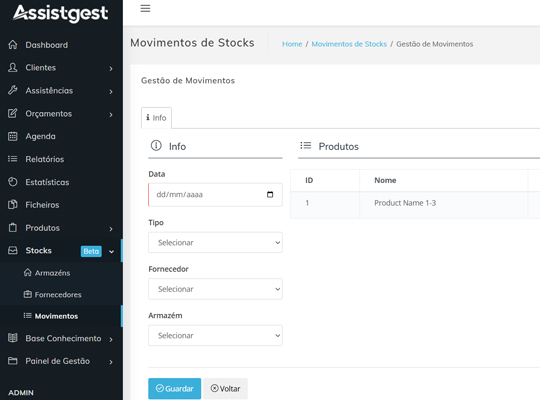Click the Relatórios list icon
The image size is (540, 400).
[13, 159]
